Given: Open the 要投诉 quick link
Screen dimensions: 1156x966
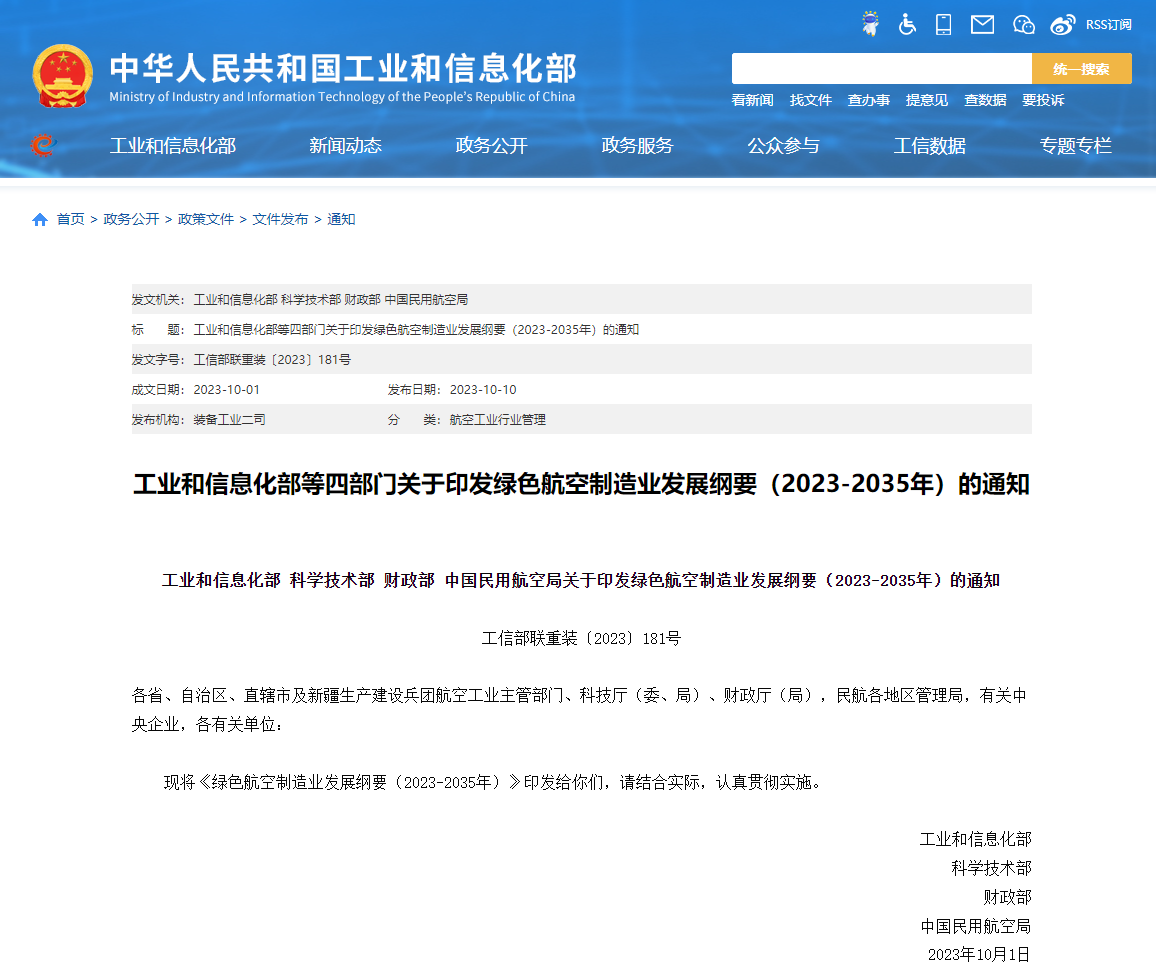Looking at the screenshot, I should [x=1043, y=100].
